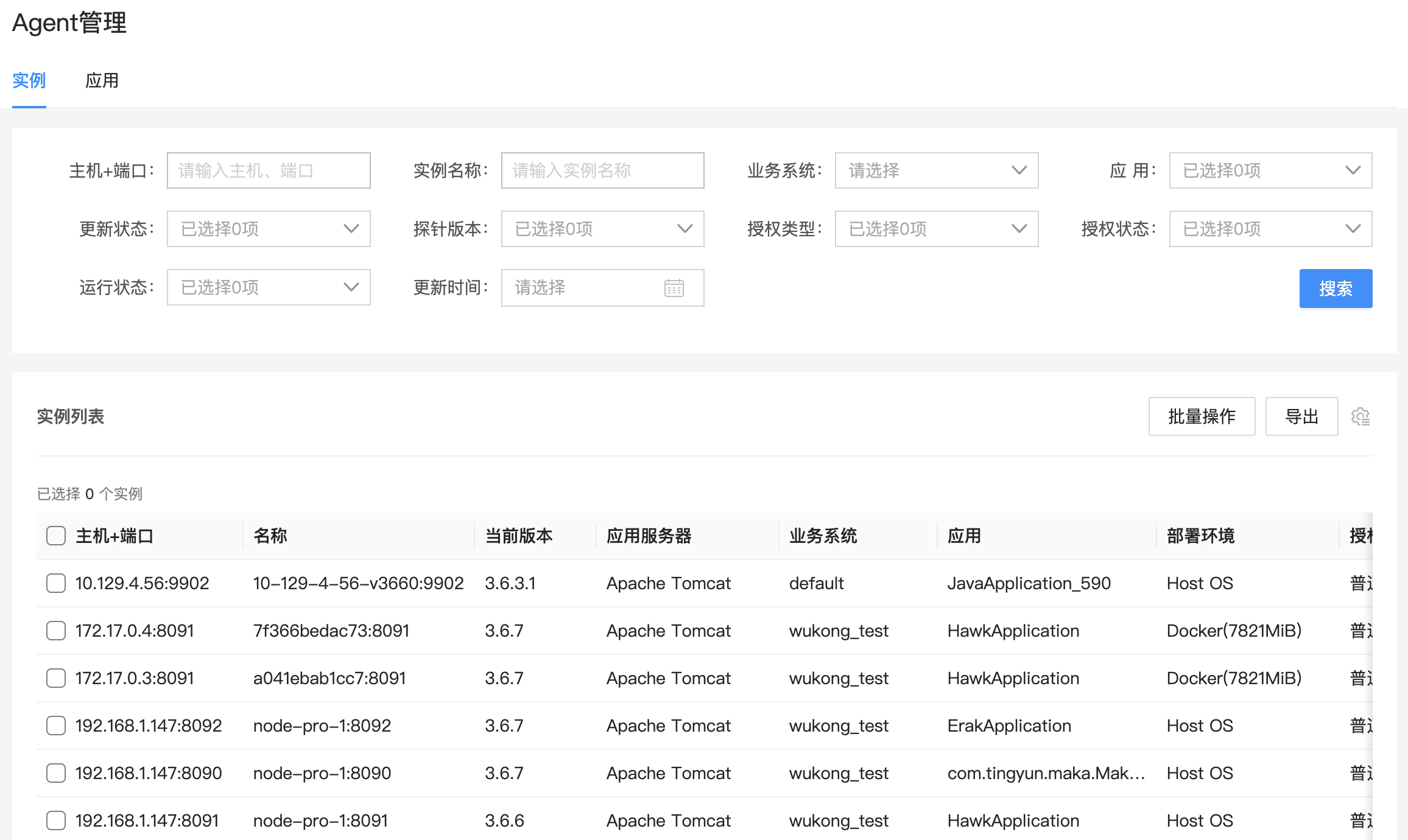Click the 业务系统 column header
The image size is (1408, 840).
click(823, 536)
